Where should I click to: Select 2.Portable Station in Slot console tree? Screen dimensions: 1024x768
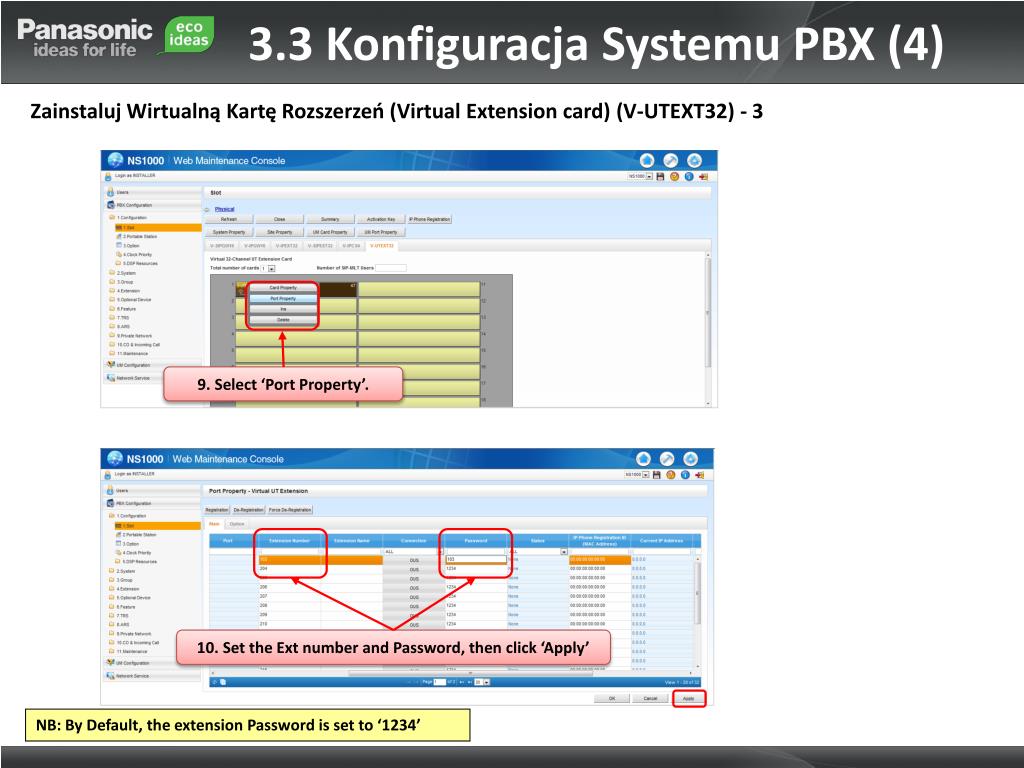(x=137, y=236)
